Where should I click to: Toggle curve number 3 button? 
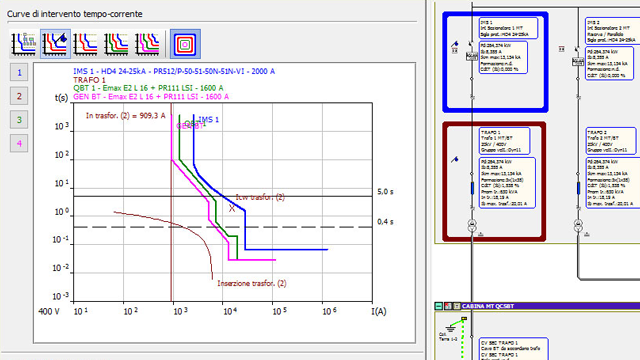tap(19, 120)
